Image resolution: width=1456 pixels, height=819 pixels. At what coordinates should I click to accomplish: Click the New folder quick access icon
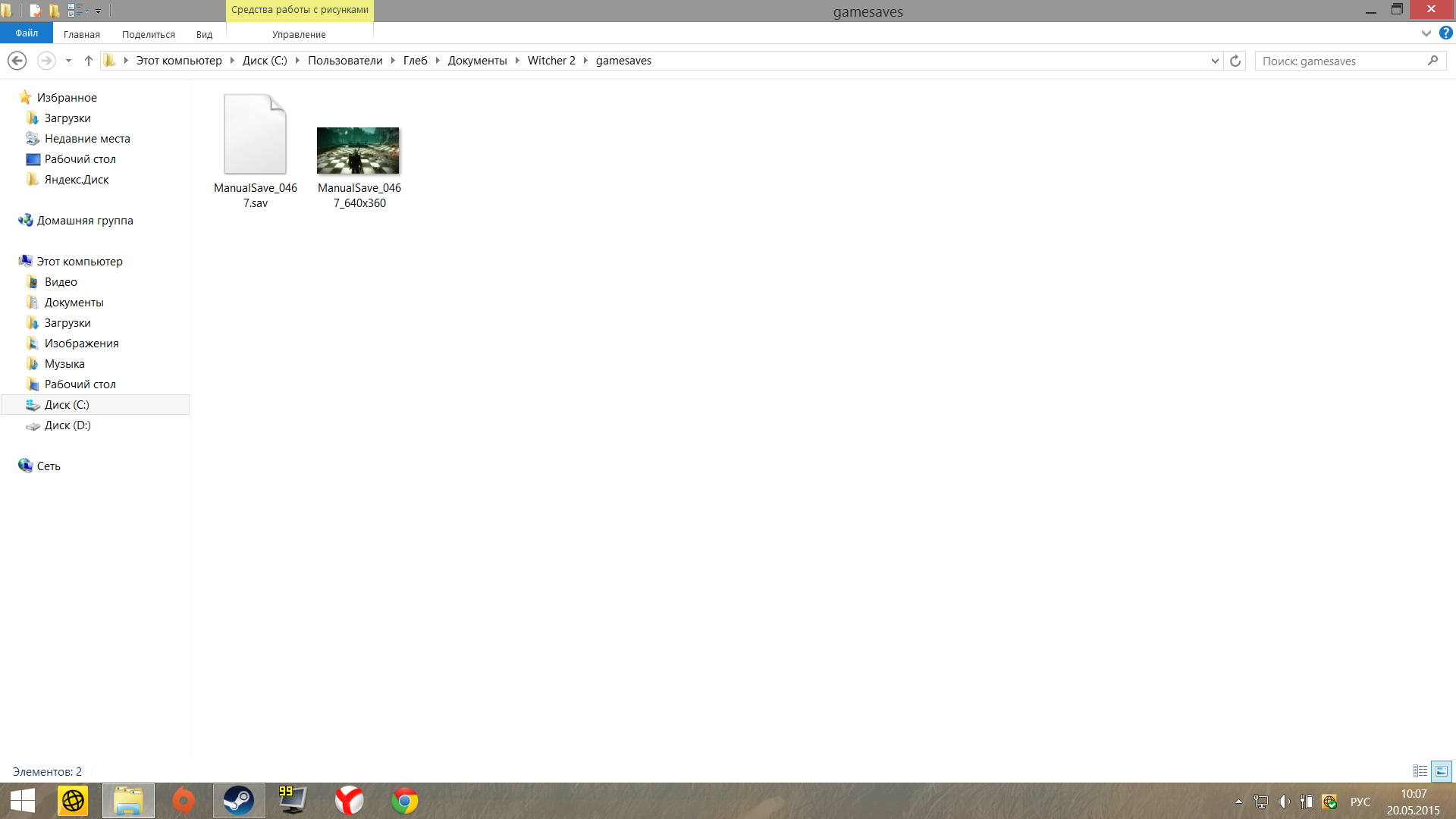[x=55, y=11]
